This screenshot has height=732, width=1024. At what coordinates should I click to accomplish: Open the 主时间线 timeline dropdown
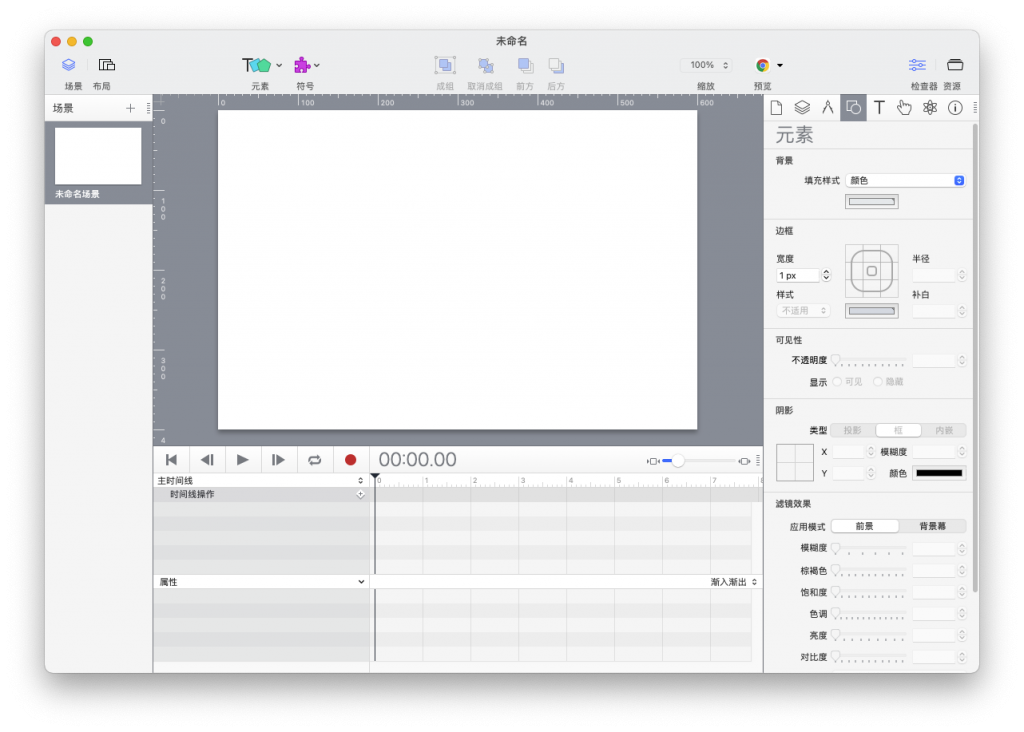pos(261,481)
